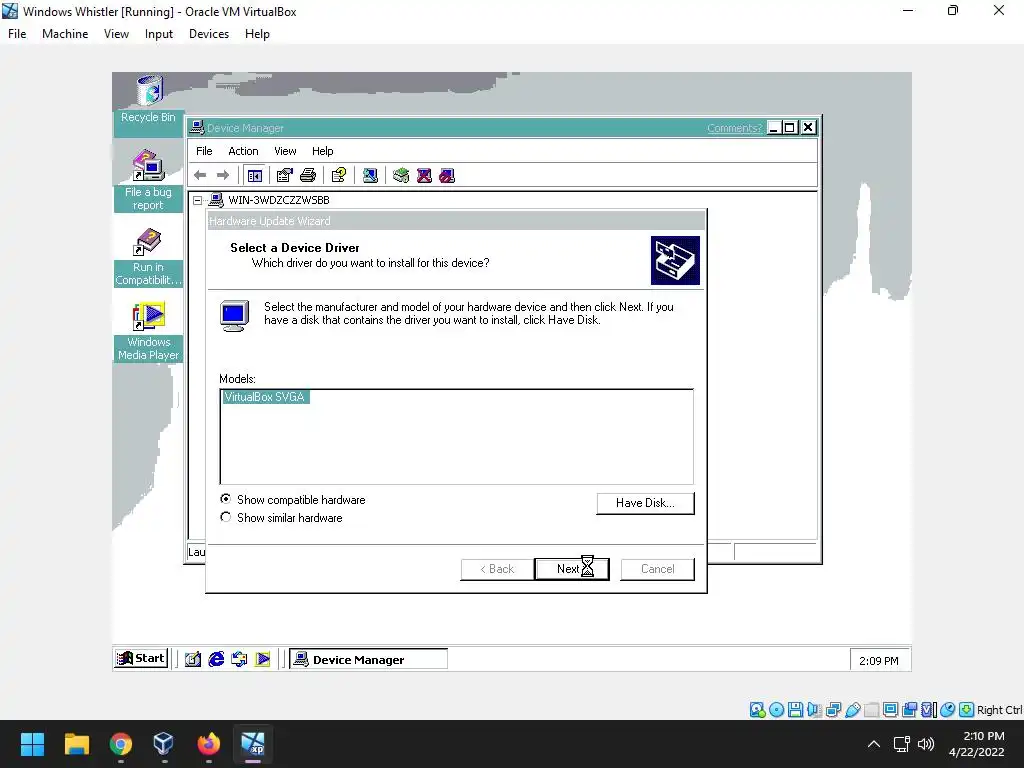
Task: Click the Comments? link in title bar
Action: tap(734, 128)
